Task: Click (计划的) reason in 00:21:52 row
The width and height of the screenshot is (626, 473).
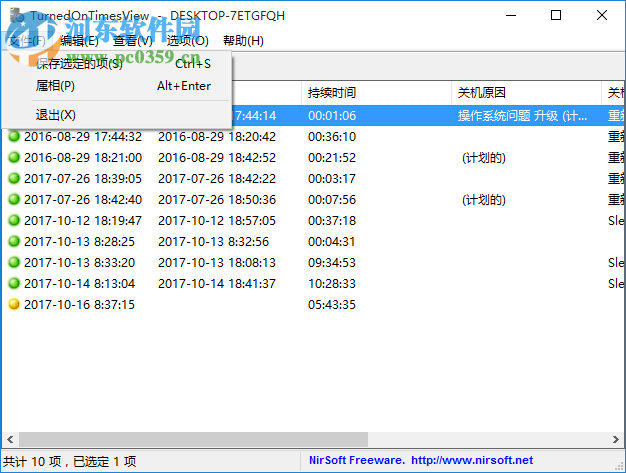Action: click(484, 158)
